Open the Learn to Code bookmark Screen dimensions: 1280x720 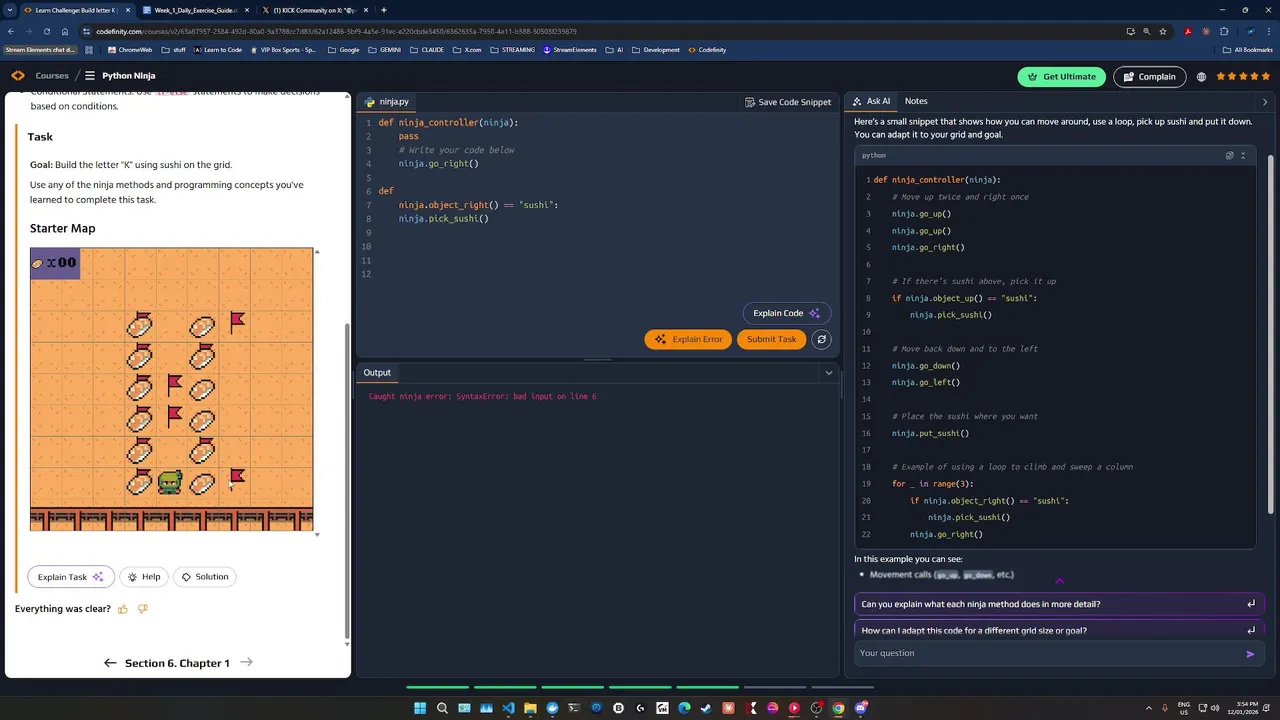[217, 50]
